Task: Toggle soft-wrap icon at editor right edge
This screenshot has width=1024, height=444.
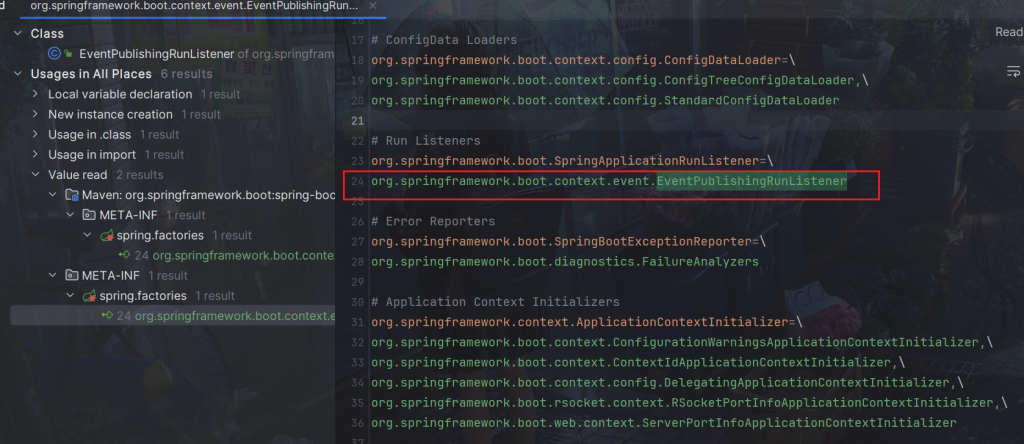Action: 1012,71
